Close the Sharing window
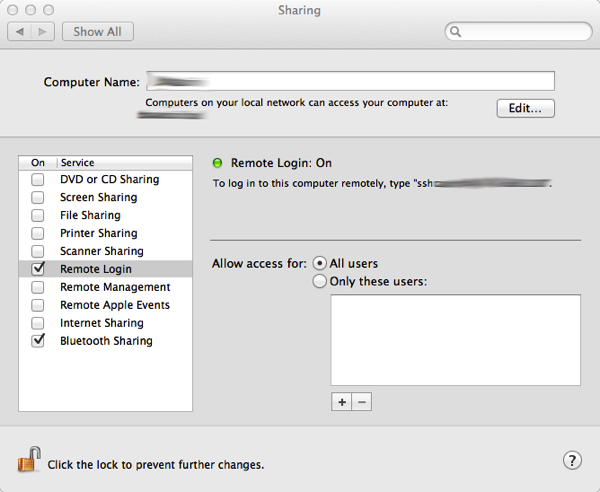The height and width of the screenshot is (492, 600). tap(13, 10)
